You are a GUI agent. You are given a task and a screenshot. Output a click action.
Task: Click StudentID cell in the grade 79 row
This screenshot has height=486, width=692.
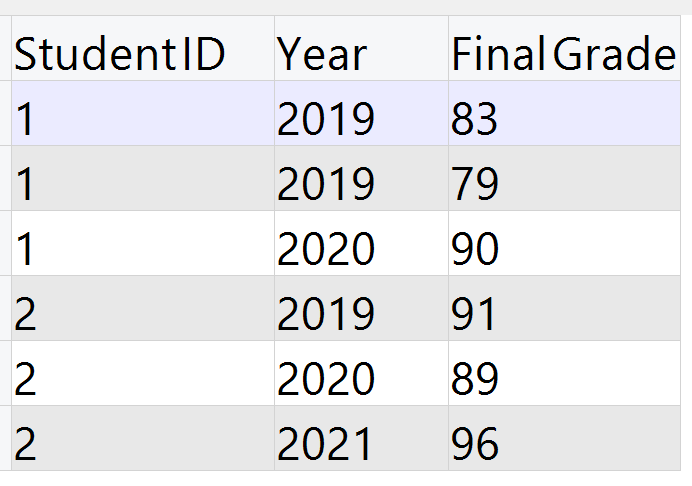coord(26,185)
